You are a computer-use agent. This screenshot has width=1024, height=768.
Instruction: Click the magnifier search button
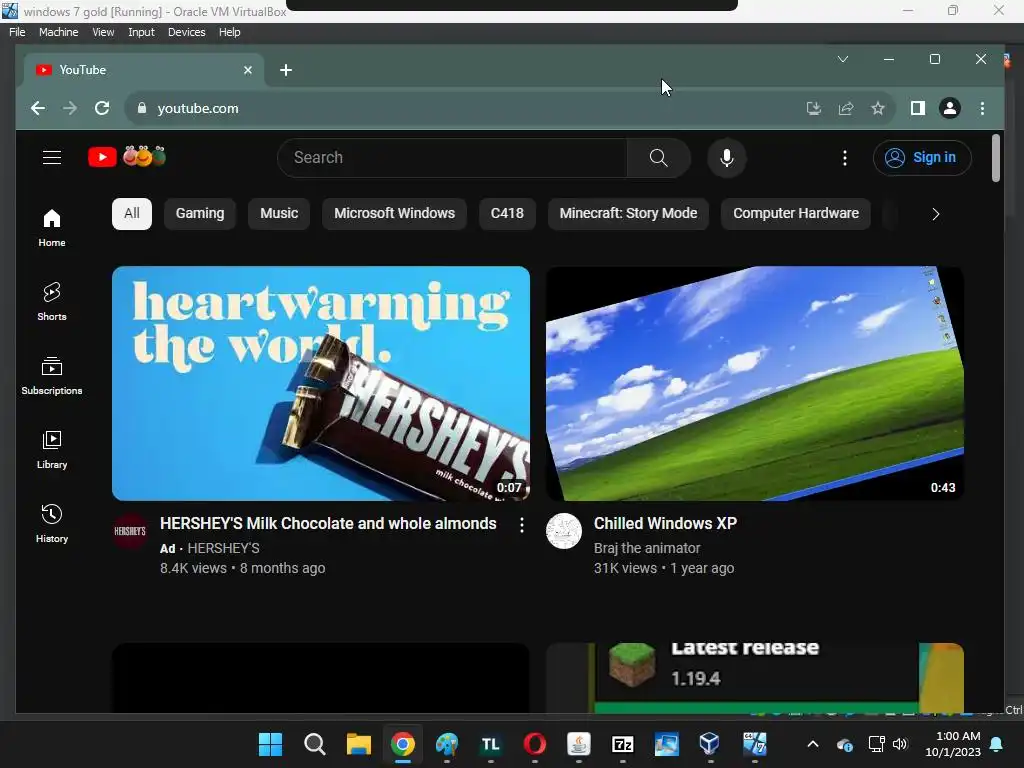click(x=658, y=157)
